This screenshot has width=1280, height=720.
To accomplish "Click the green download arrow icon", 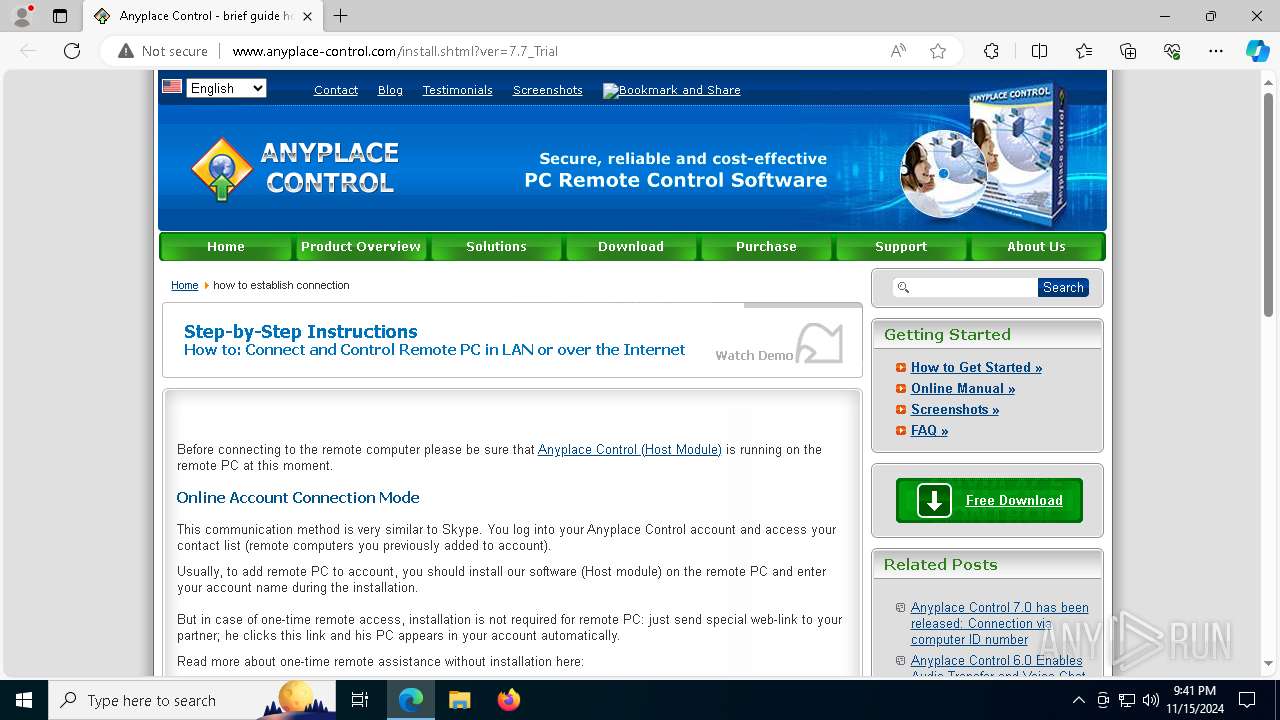I will [x=934, y=500].
